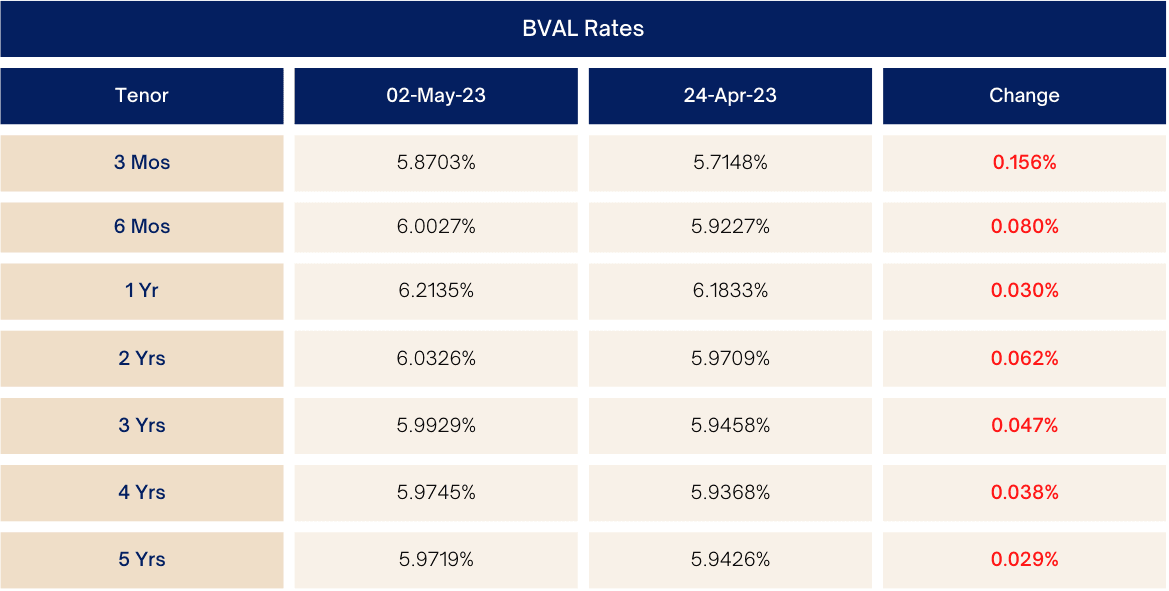
Task: Click the 1 Yr tenor cell
Action: [142, 291]
